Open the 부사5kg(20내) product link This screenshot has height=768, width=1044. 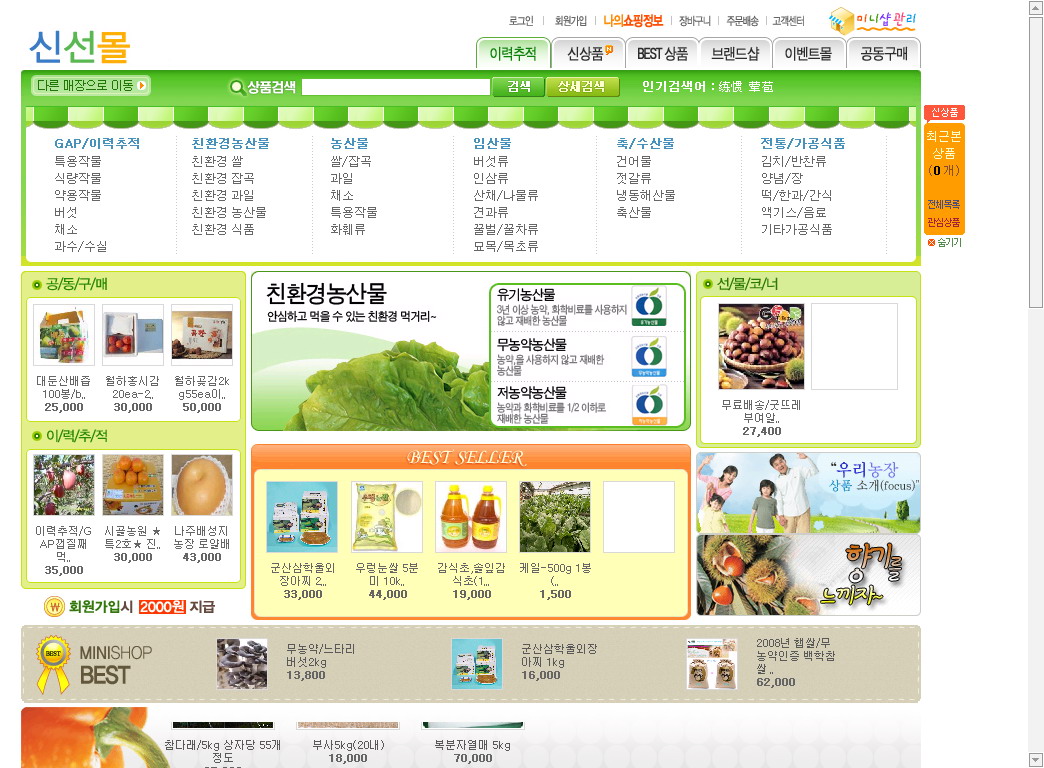pyautogui.click(x=348, y=745)
